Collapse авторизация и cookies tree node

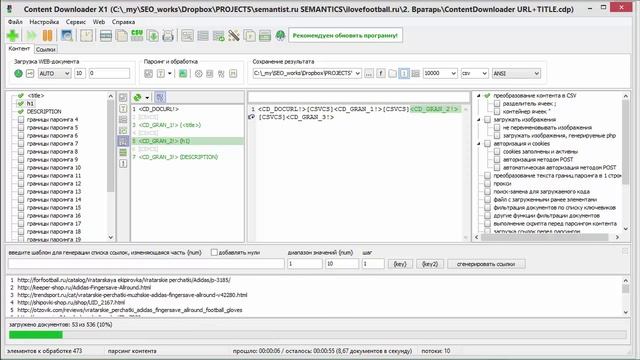[x=479, y=144]
